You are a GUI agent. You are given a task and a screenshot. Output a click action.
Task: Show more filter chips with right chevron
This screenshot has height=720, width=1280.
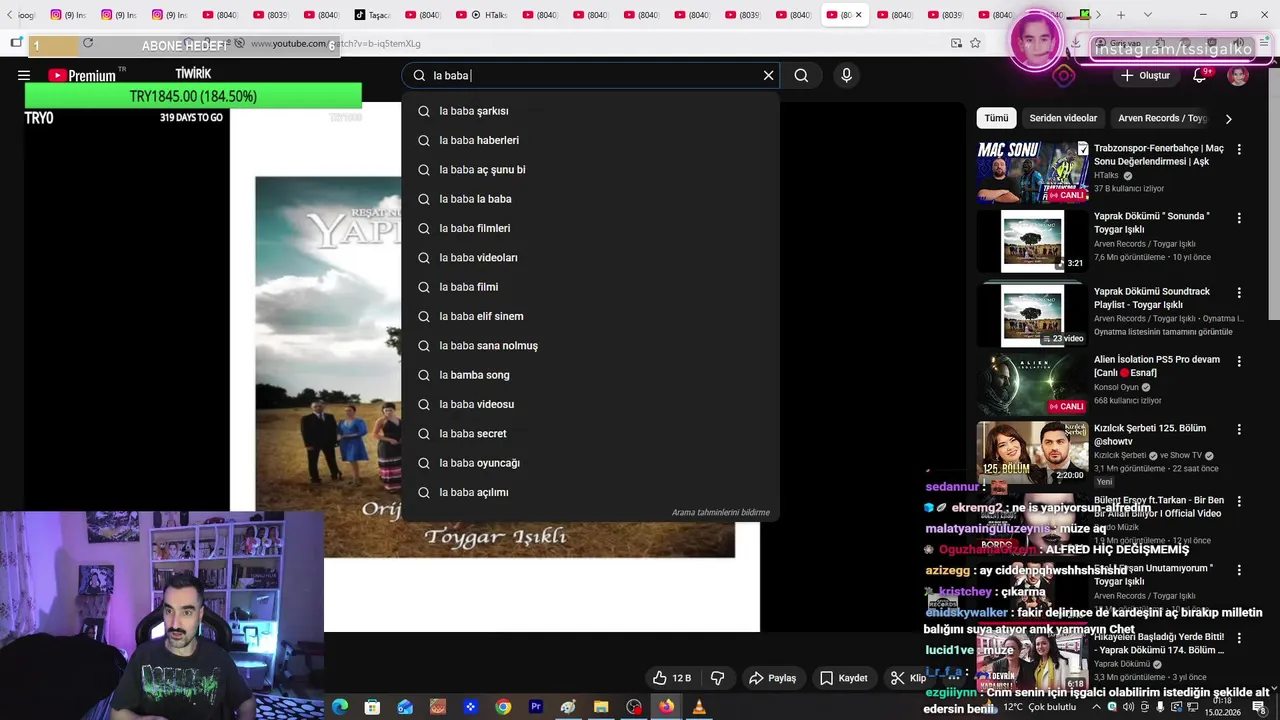[x=1228, y=118]
